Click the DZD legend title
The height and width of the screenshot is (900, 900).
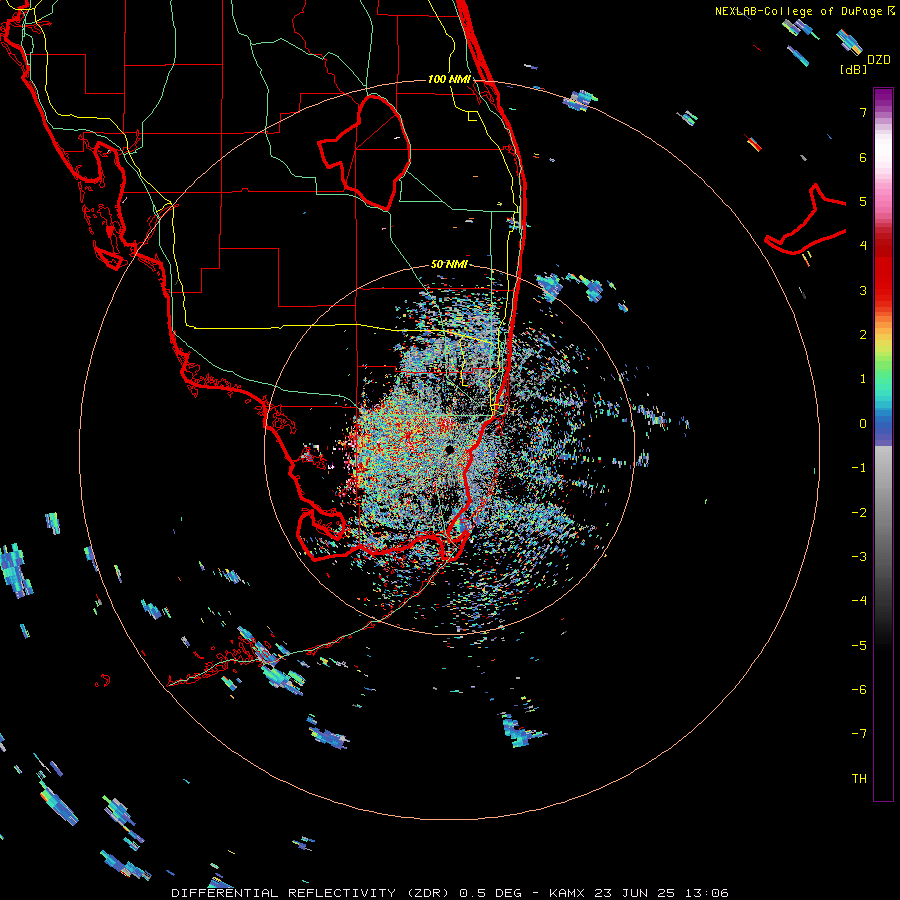[879, 60]
